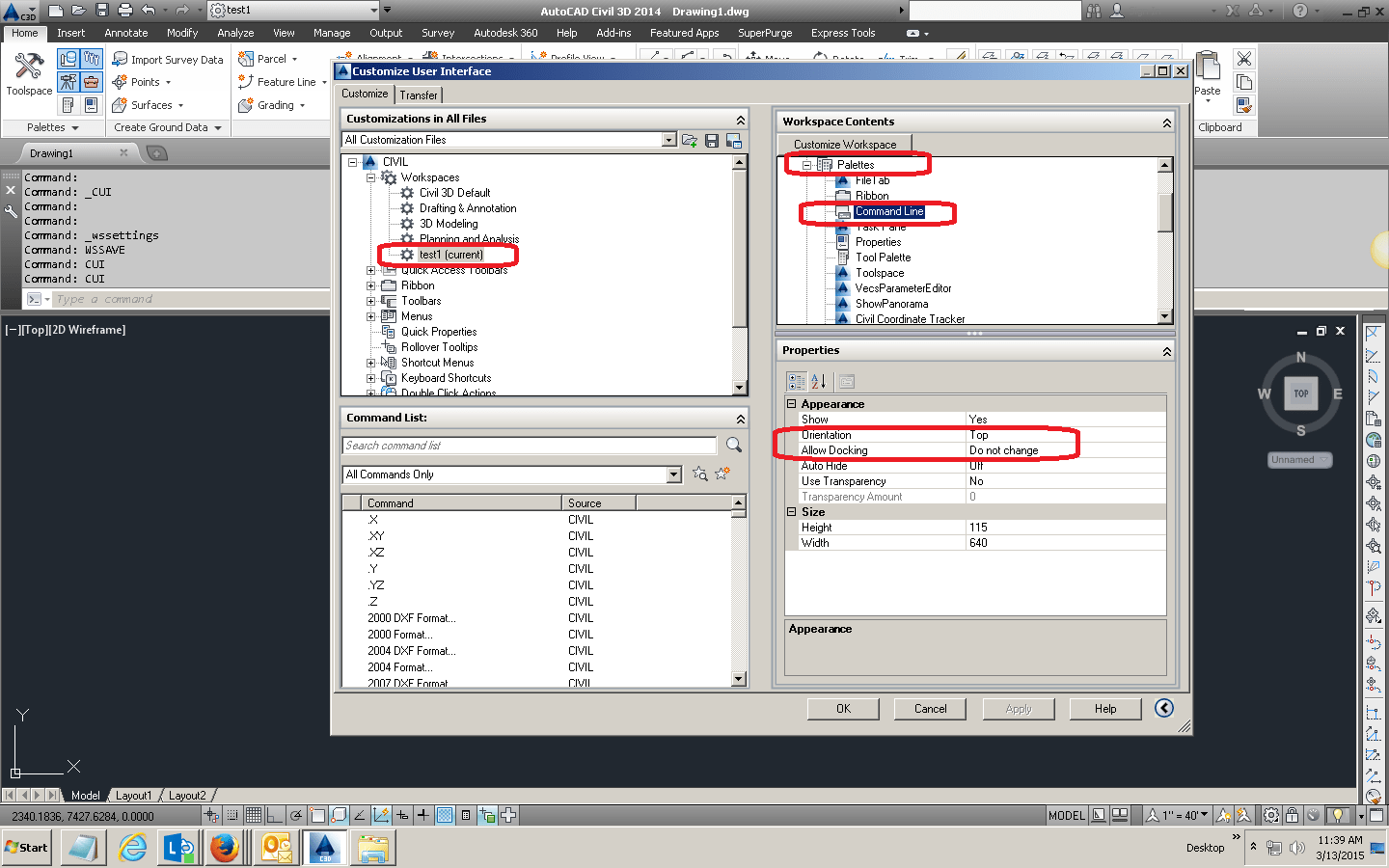Viewport: 1389px width, 868px height.
Task: Click the create new command star icon
Action: pos(722,474)
